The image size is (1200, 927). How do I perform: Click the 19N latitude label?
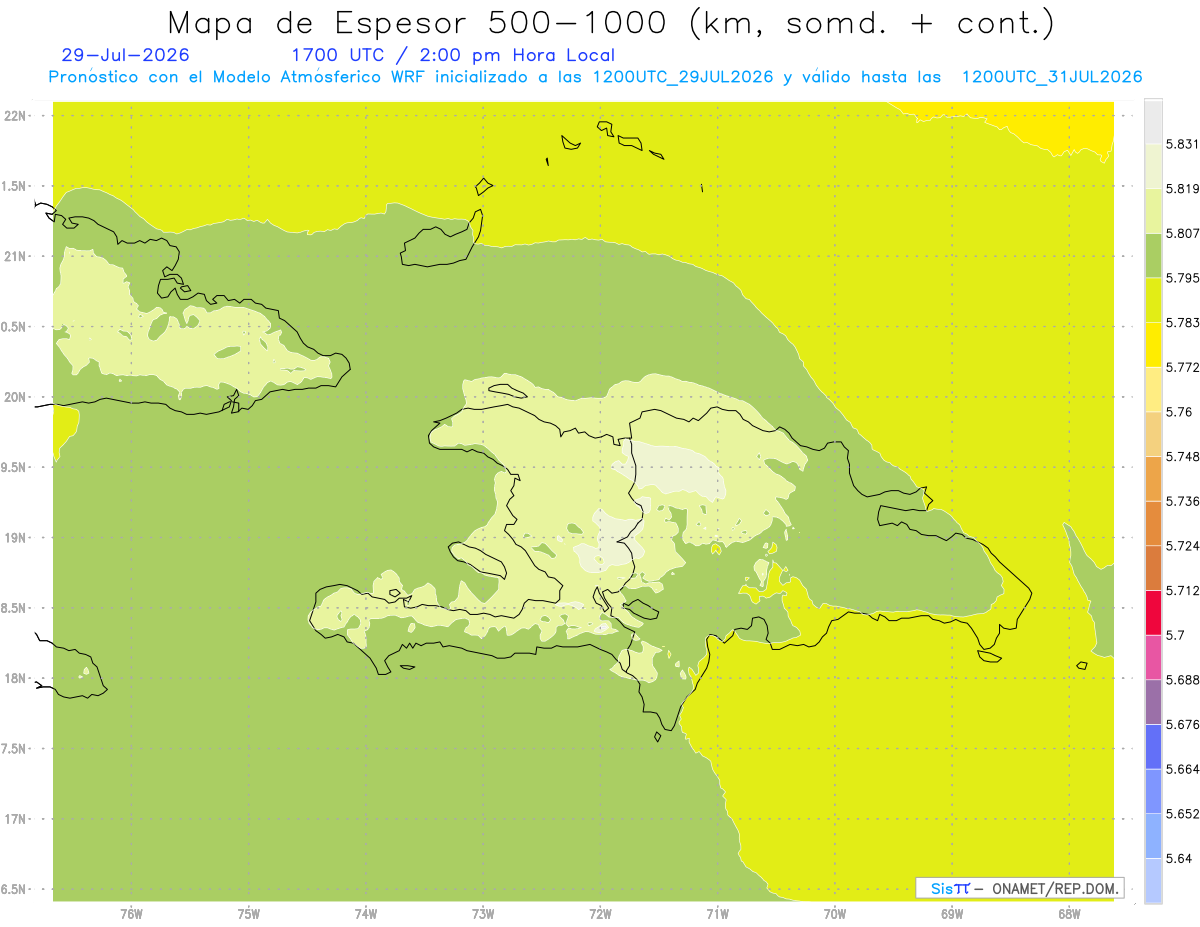[16, 538]
